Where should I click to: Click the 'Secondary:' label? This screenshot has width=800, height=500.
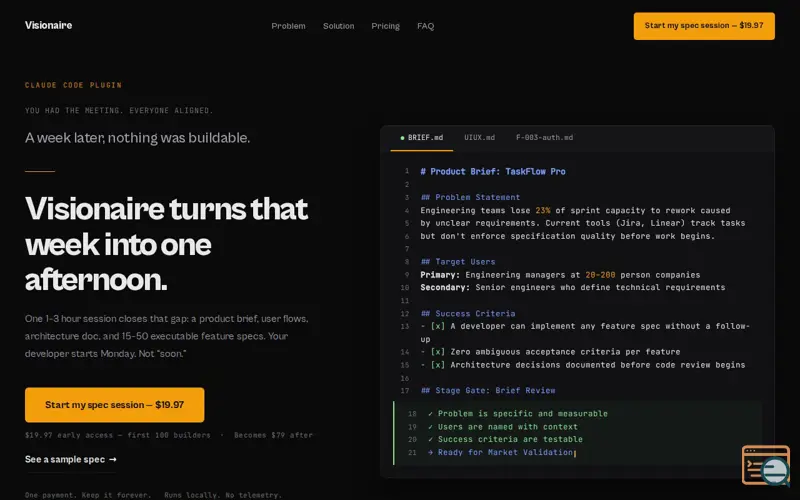[445, 288]
